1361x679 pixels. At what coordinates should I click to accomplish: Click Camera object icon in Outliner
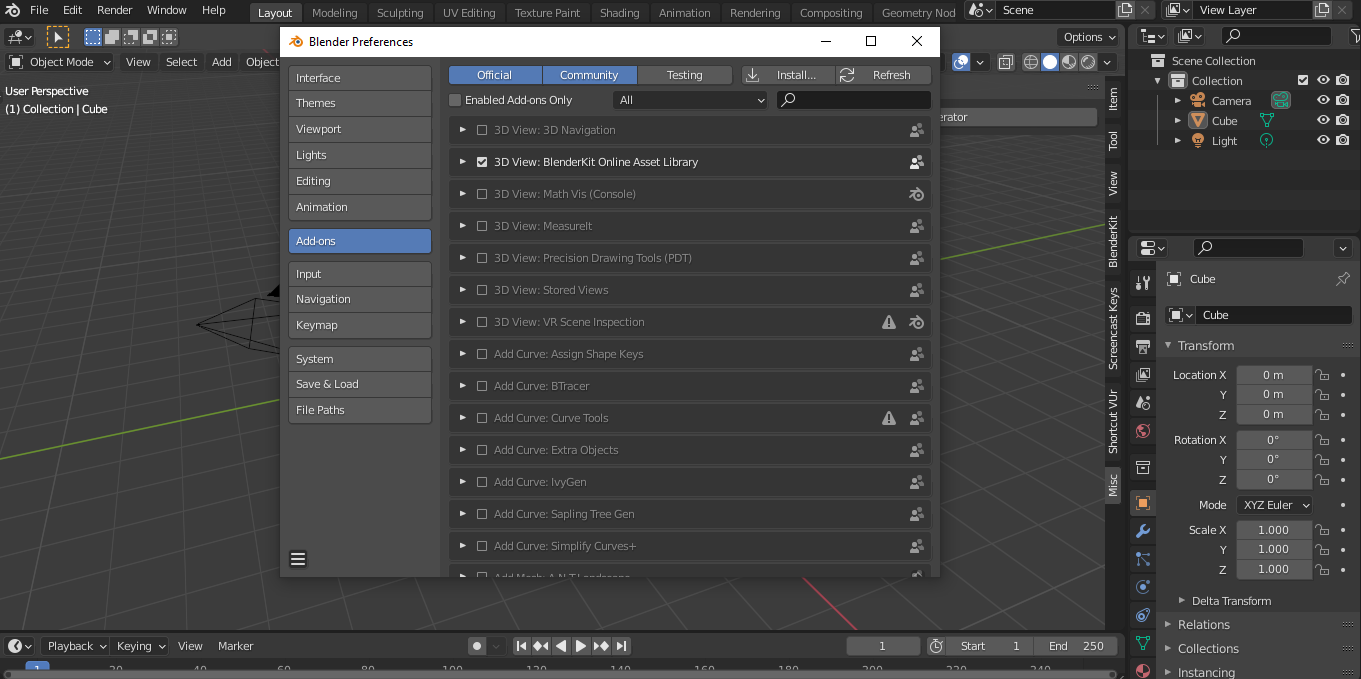1198,101
